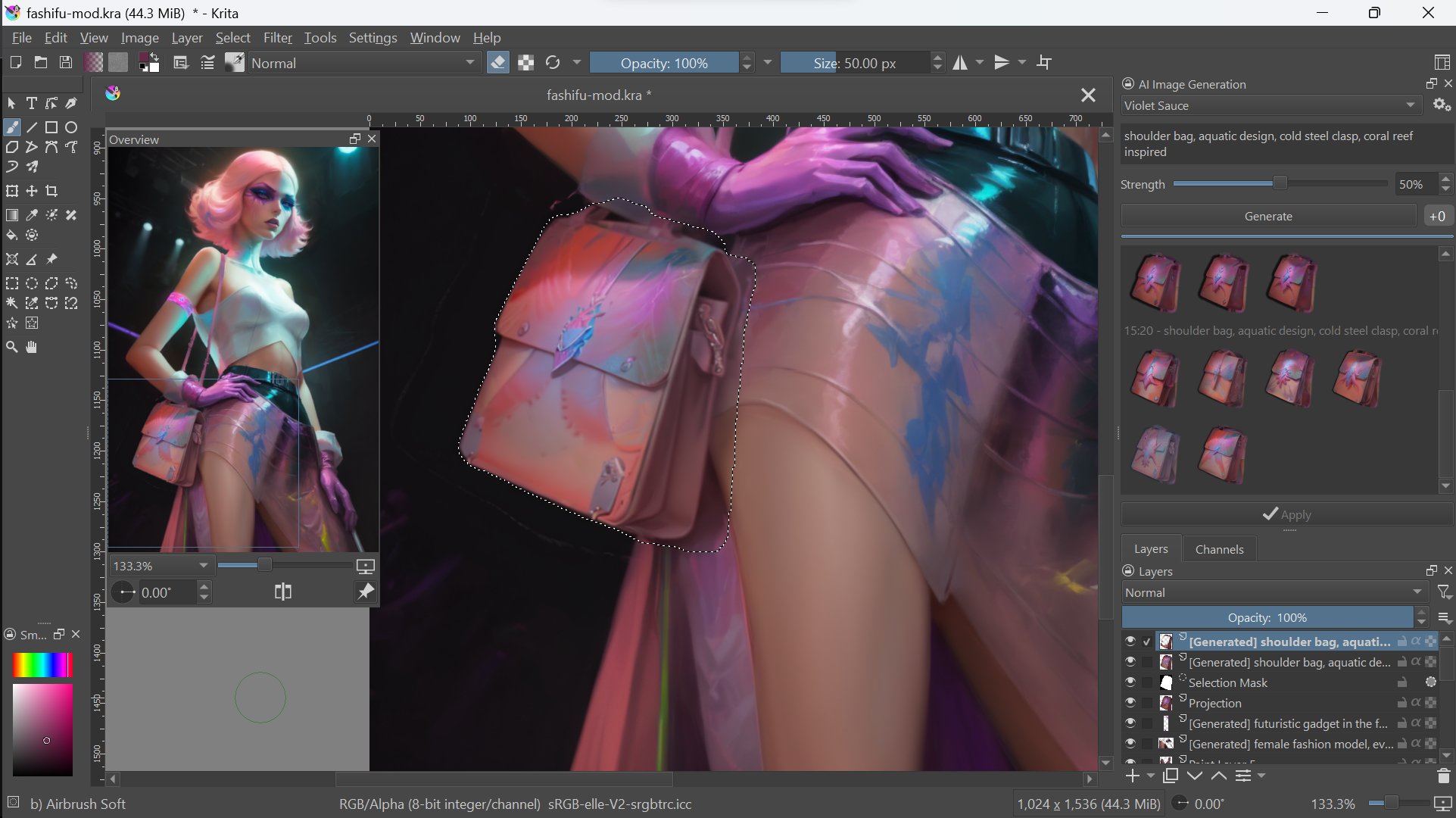Activate the Zoom tool
Viewport: 1456px width, 818px height.
point(12,348)
